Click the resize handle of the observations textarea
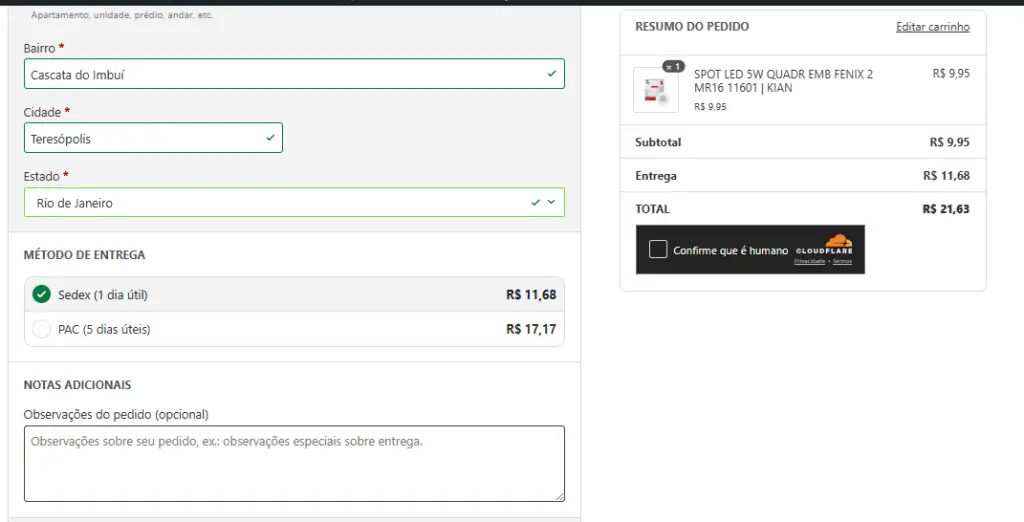The height and width of the screenshot is (522, 1024). click(x=559, y=496)
